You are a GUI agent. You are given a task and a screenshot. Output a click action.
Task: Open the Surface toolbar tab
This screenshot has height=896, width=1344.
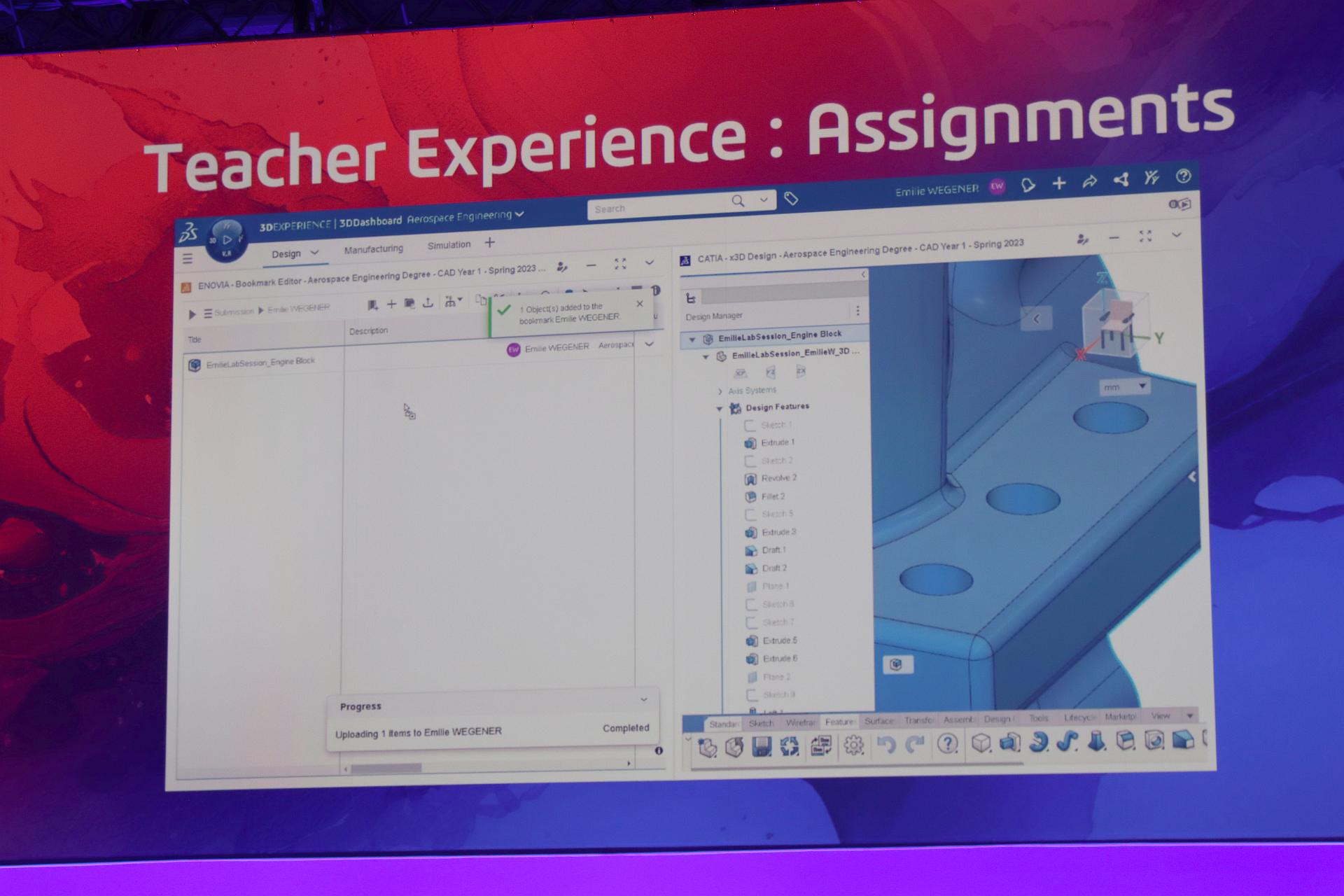click(x=878, y=721)
